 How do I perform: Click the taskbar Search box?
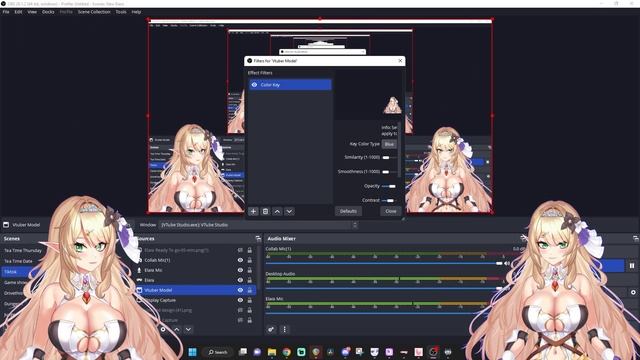pos(218,352)
